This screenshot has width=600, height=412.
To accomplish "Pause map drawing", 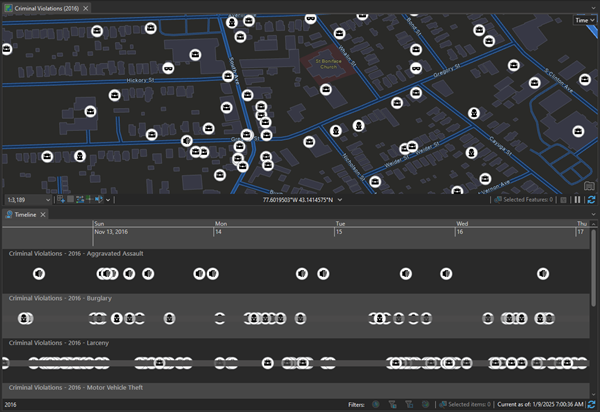I will point(578,200).
